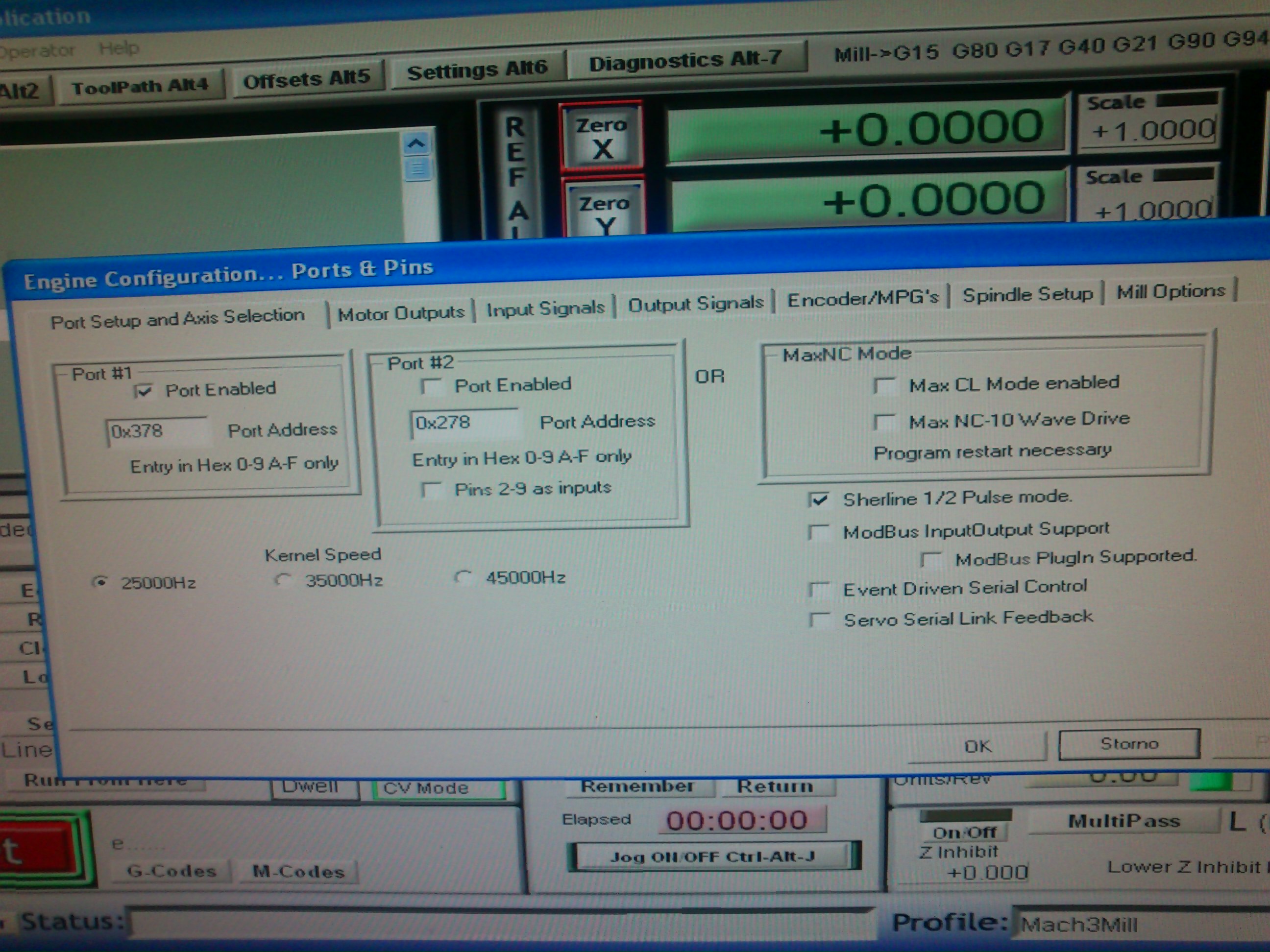This screenshot has height=952, width=1270.
Task: Switch to the Motor Outputs tab
Action: click(401, 313)
